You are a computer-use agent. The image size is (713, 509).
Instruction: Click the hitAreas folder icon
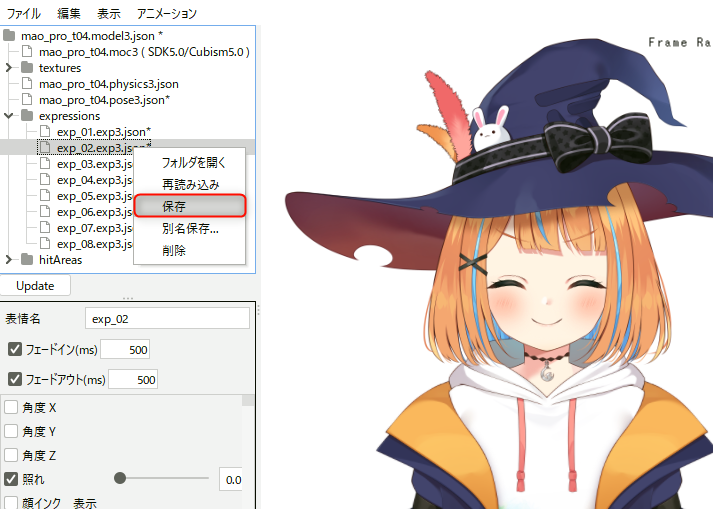click(28, 260)
